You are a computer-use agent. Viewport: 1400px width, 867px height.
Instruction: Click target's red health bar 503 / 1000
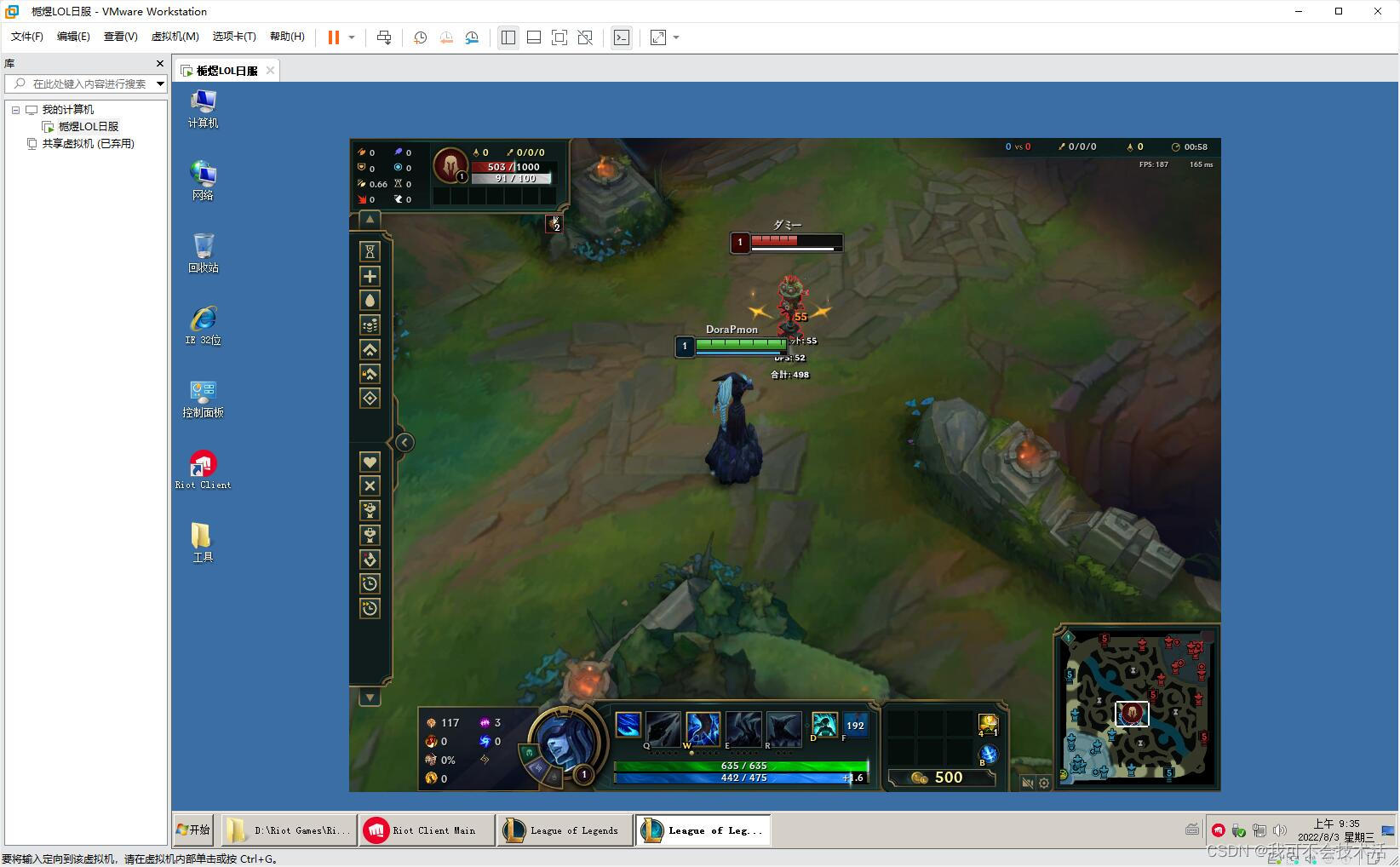pos(514,167)
